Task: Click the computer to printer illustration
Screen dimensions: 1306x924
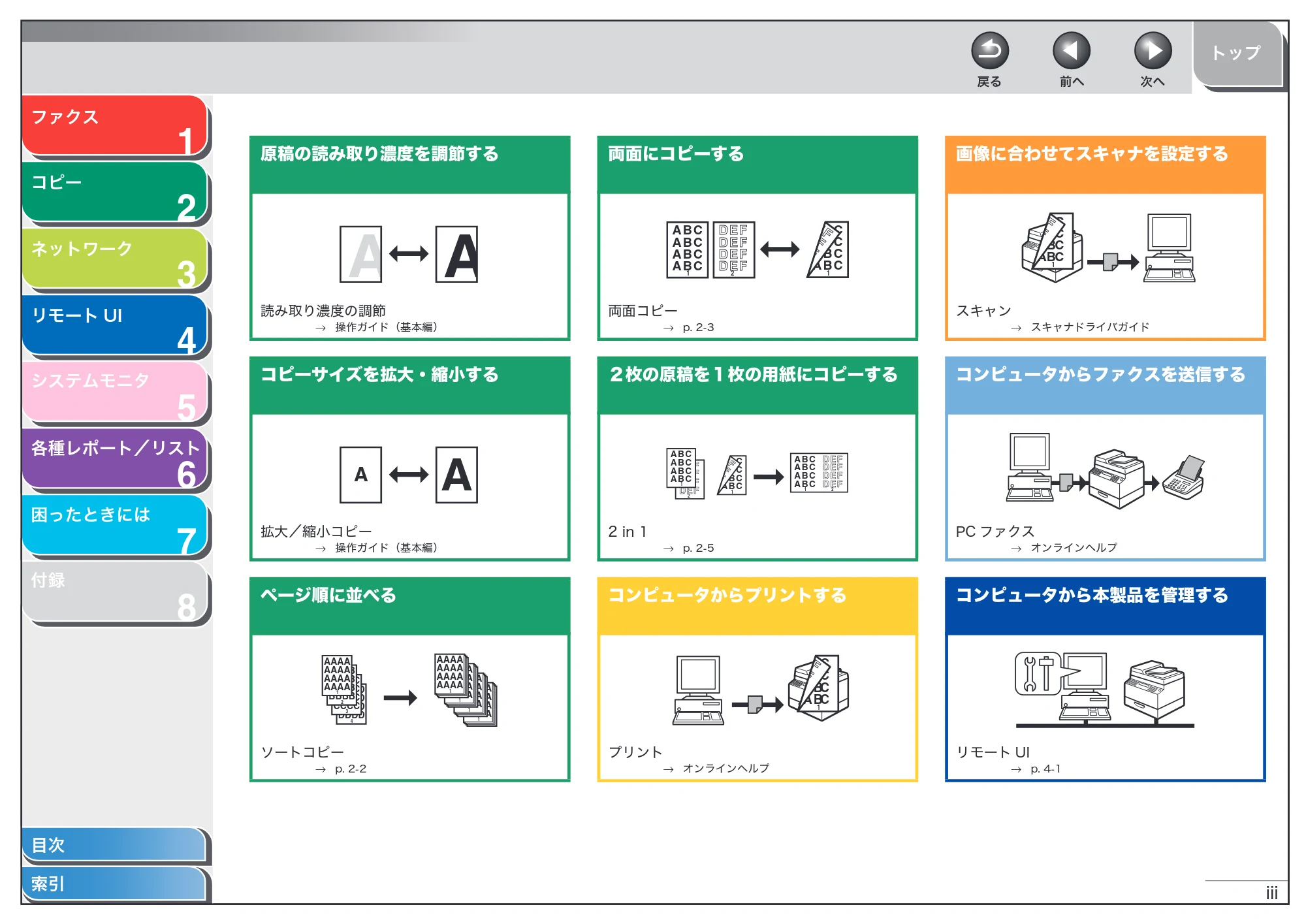Action: (x=761, y=689)
